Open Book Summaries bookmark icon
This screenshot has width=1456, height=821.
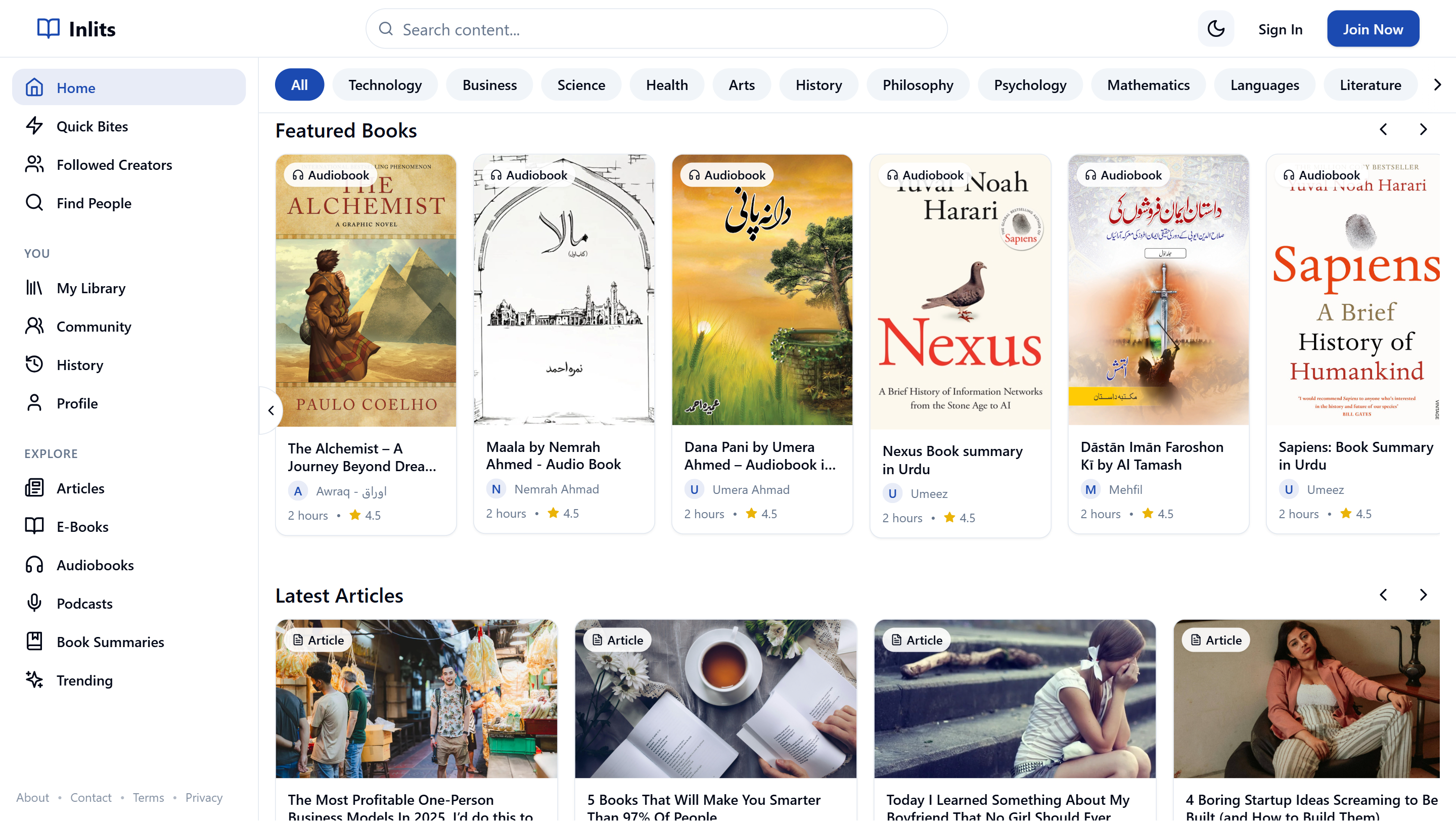coord(34,642)
